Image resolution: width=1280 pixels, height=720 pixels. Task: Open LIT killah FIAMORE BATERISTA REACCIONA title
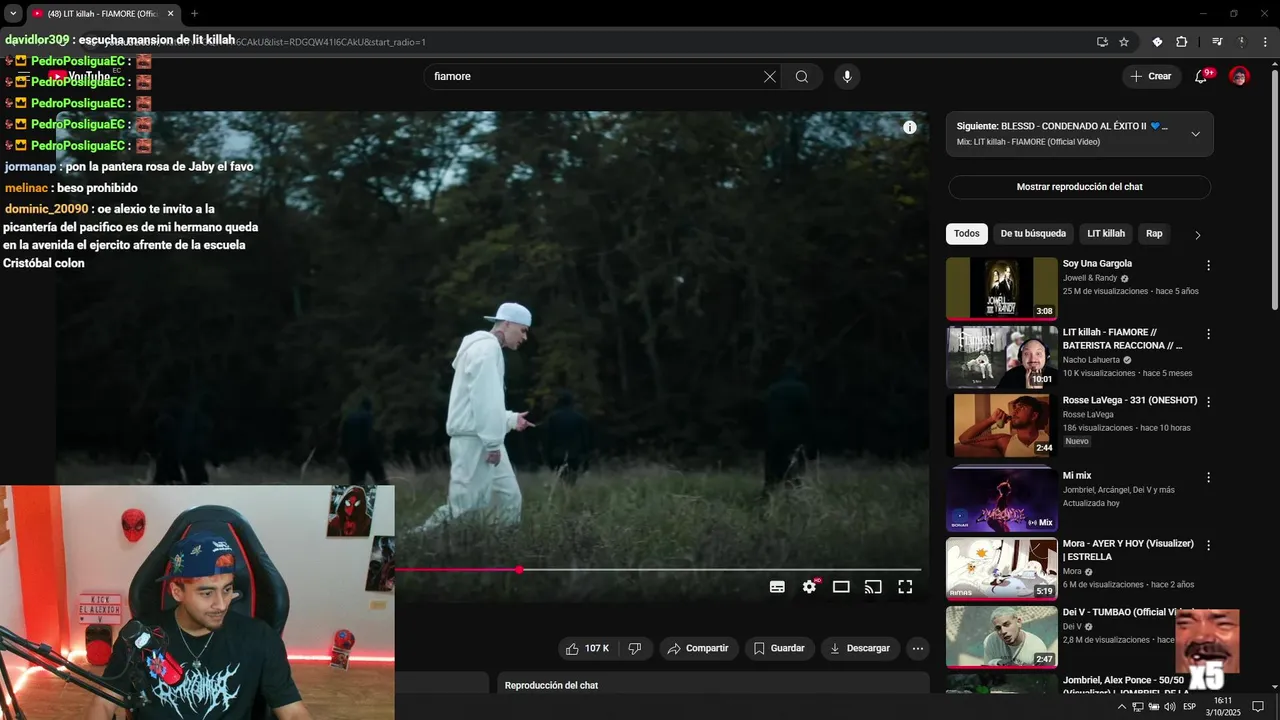pyautogui.click(x=1122, y=339)
